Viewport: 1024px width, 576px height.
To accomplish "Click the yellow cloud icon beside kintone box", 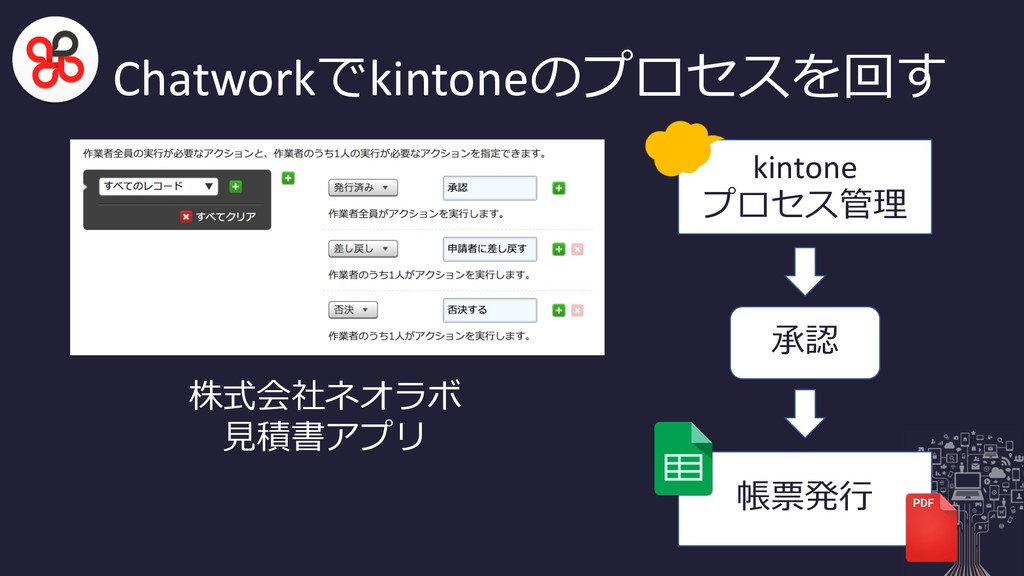I will [680, 148].
